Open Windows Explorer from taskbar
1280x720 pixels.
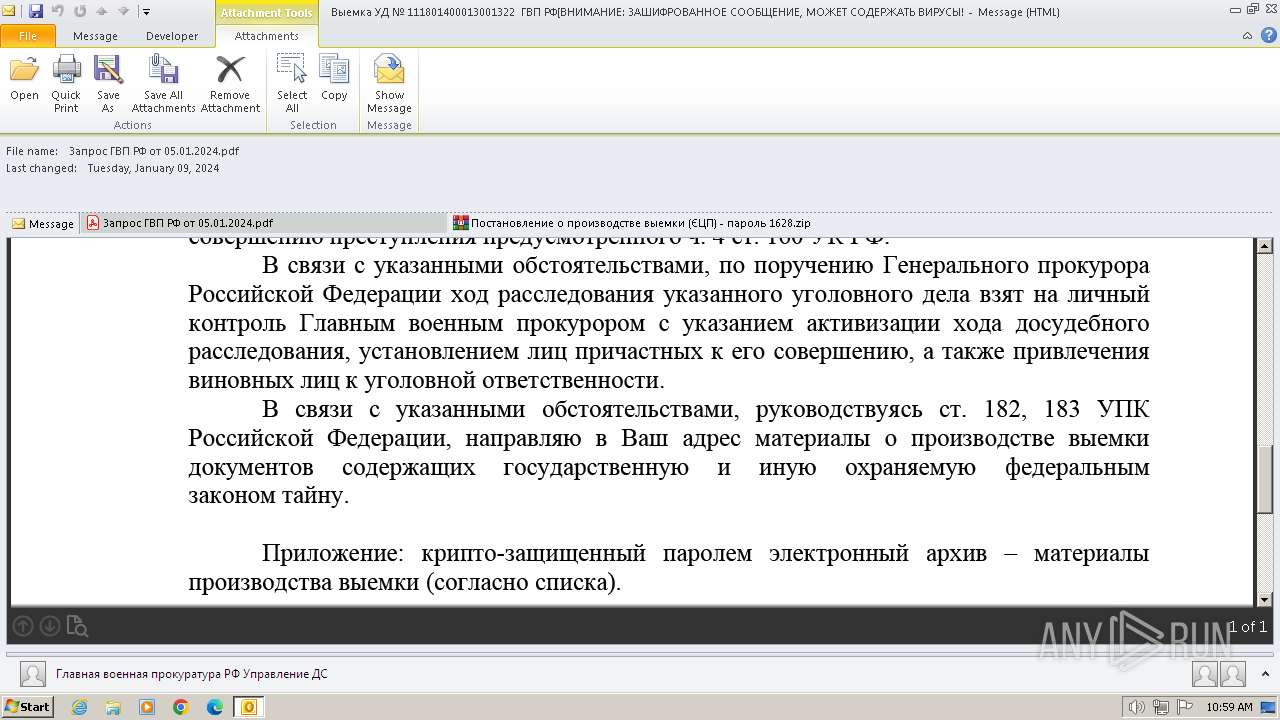[x=114, y=707]
